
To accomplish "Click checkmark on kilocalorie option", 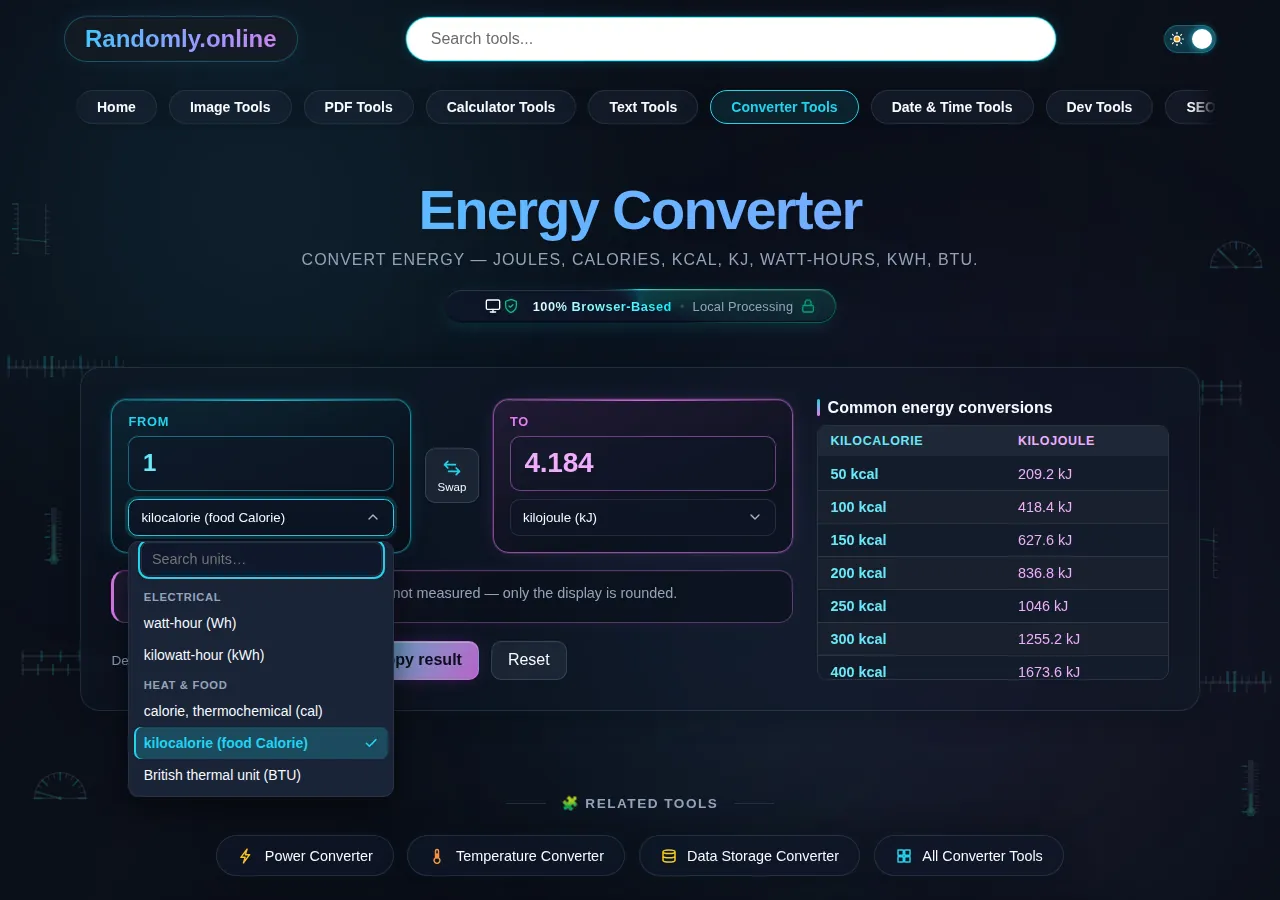I will 371,743.
